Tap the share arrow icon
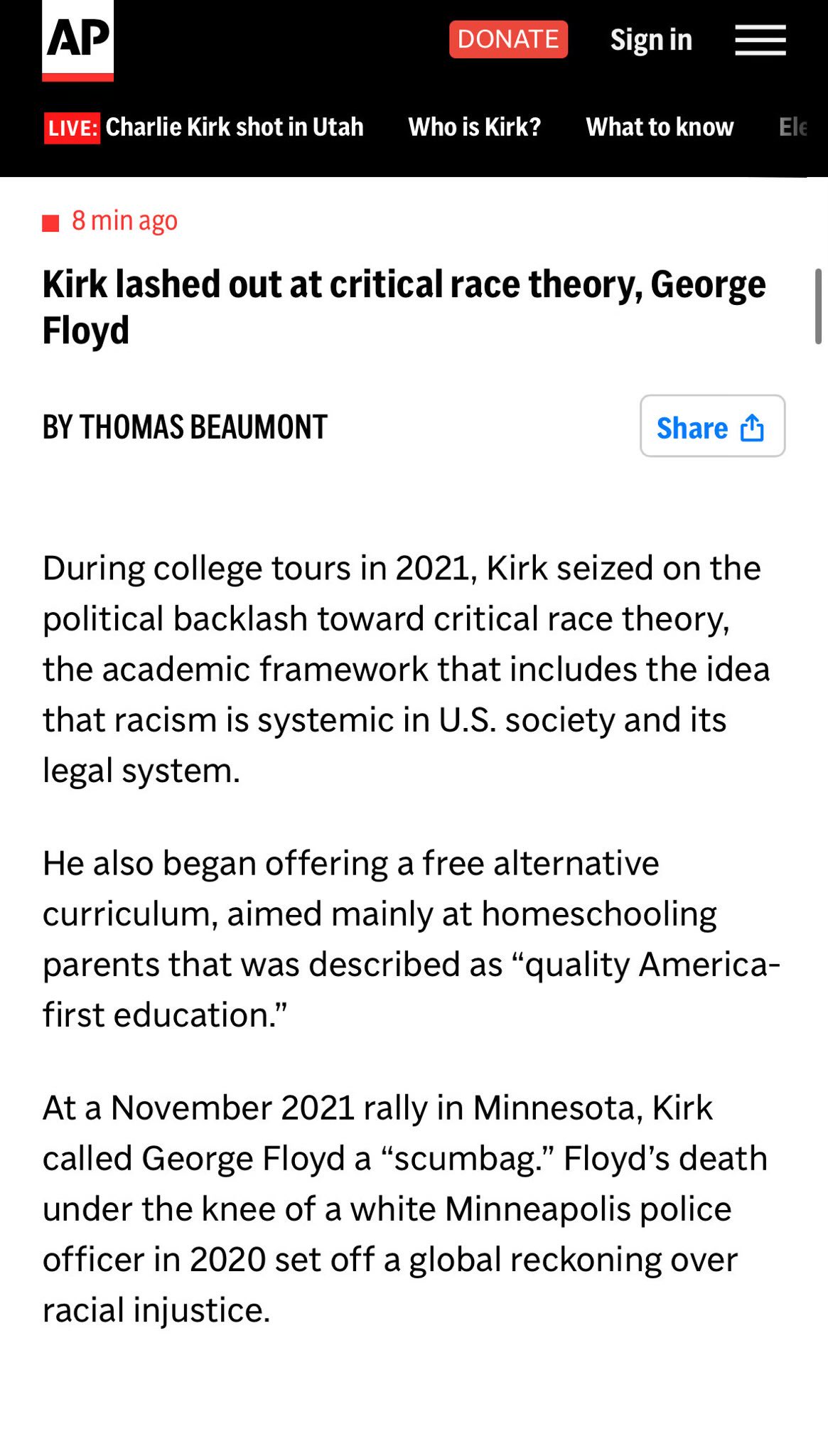The height and width of the screenshot is (1456, 828). (752, 428)
